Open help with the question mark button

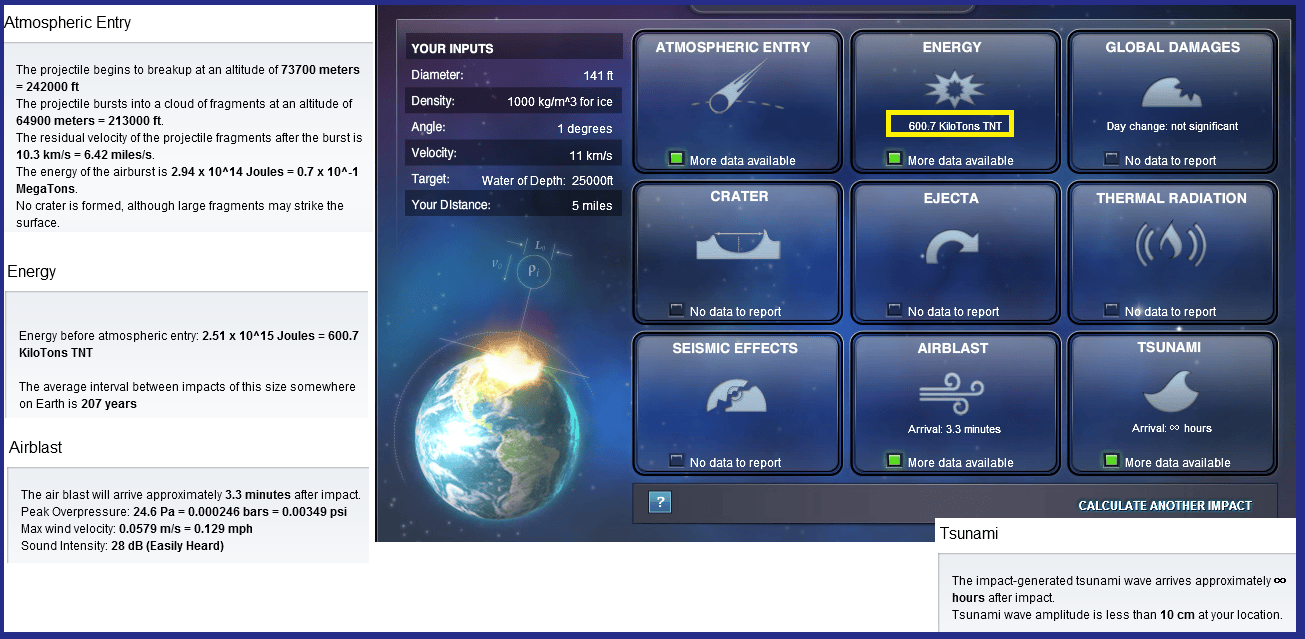tap(660, 502)
